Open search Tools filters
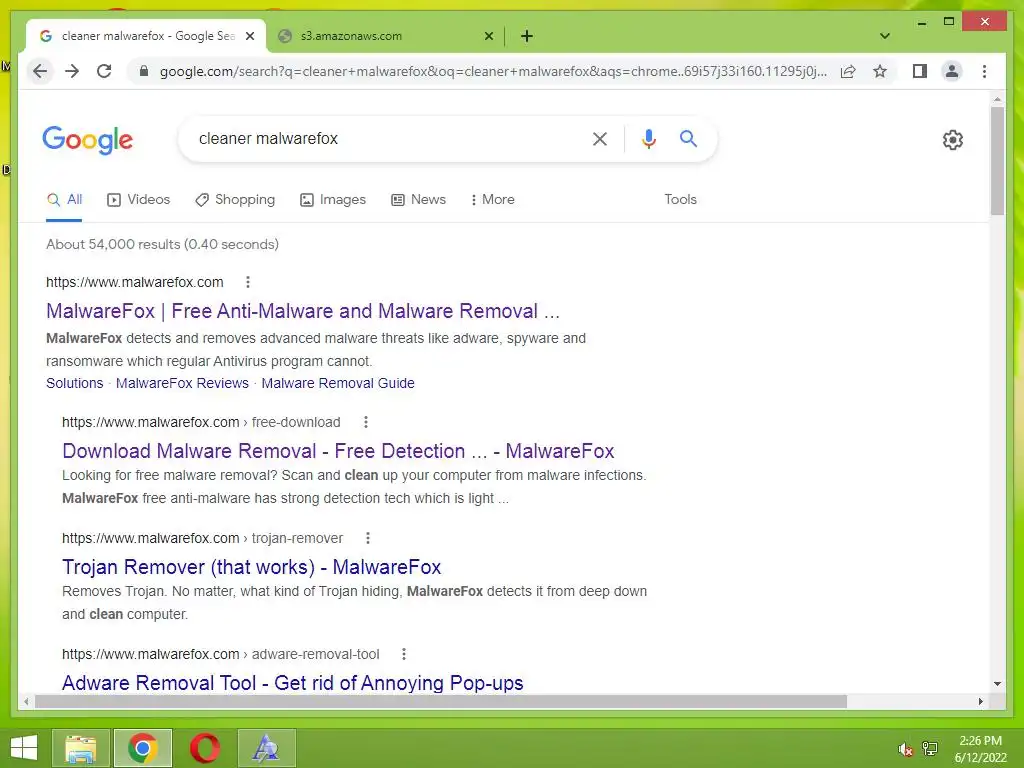 click(680, 200)
